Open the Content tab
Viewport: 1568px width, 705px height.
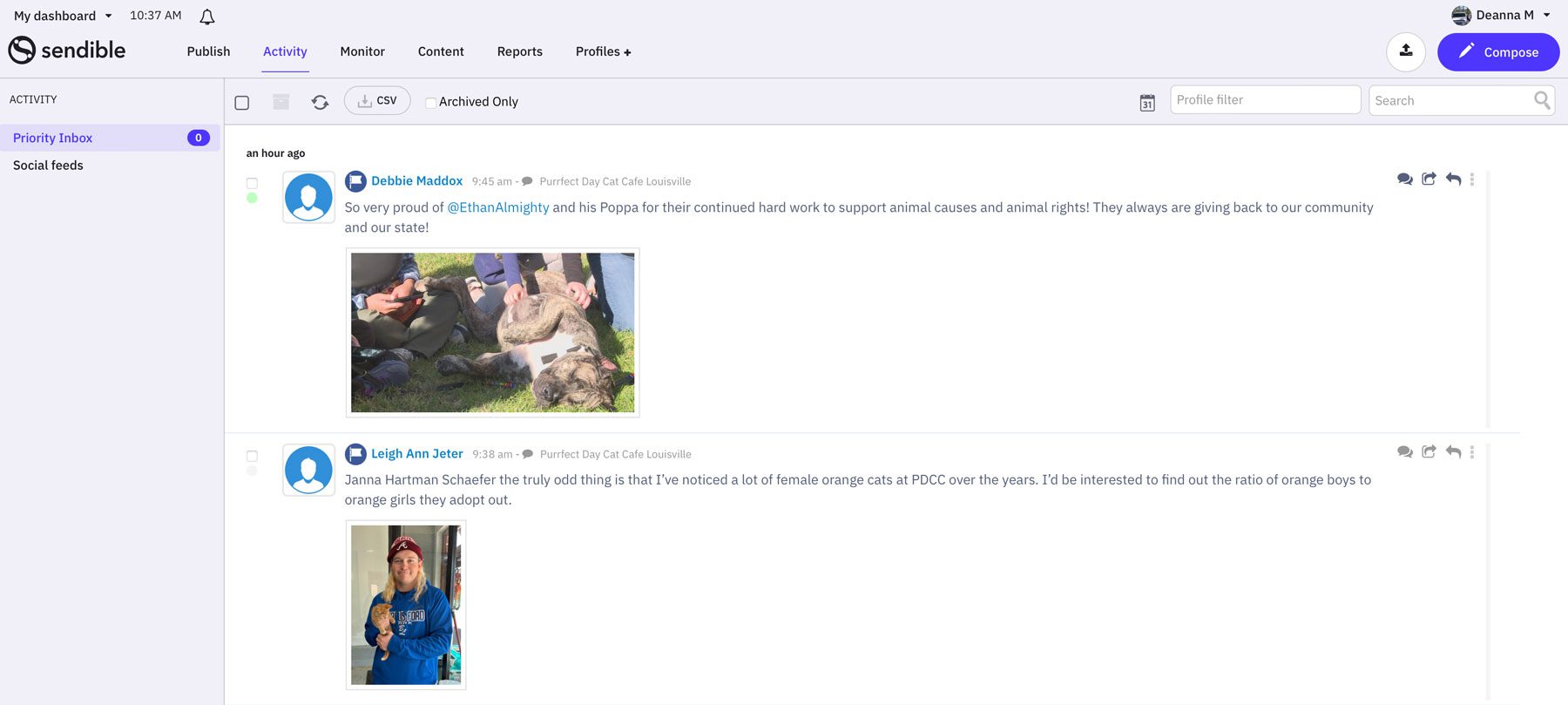click(441, 51)
